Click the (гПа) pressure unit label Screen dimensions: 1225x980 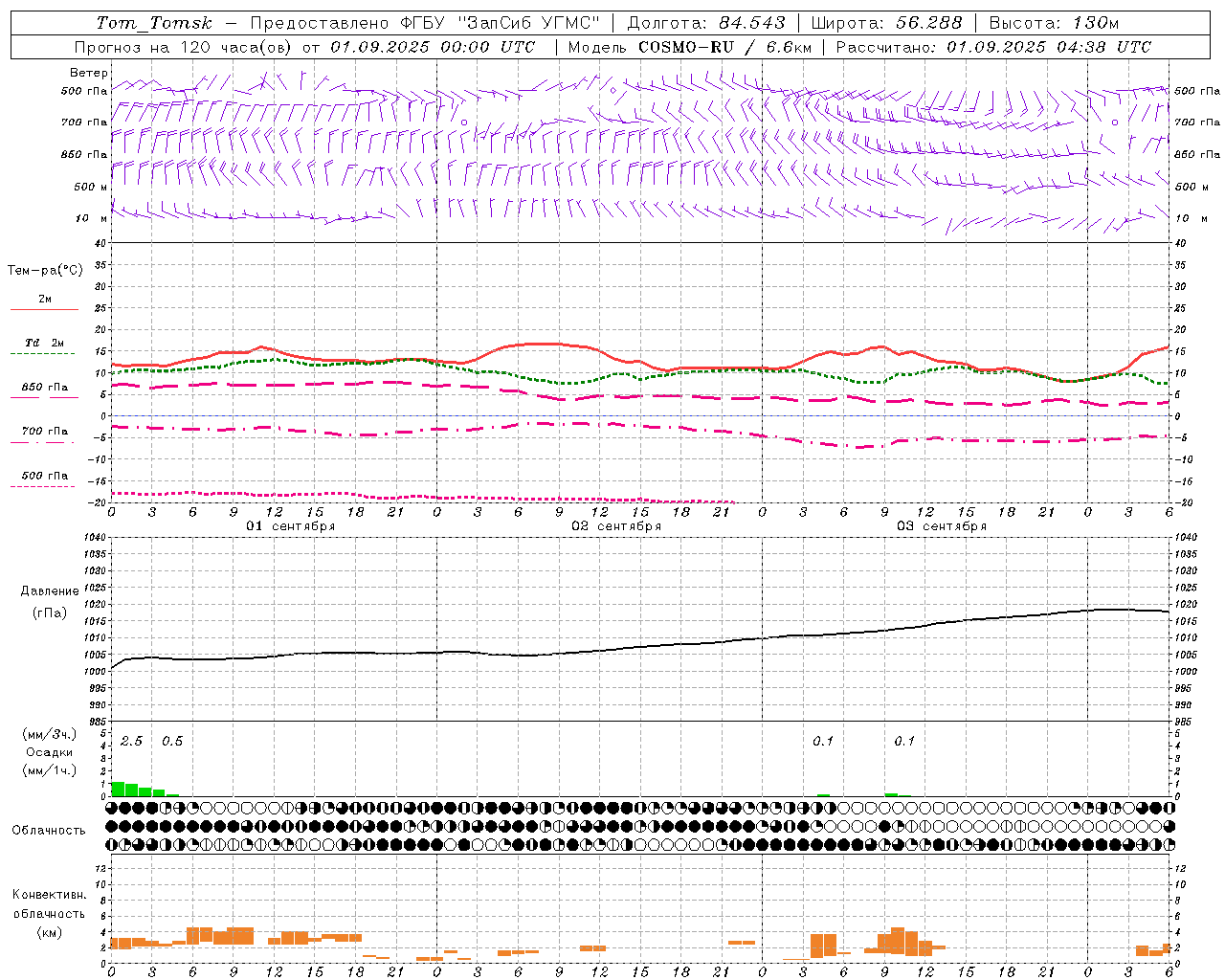coord(50,612)
